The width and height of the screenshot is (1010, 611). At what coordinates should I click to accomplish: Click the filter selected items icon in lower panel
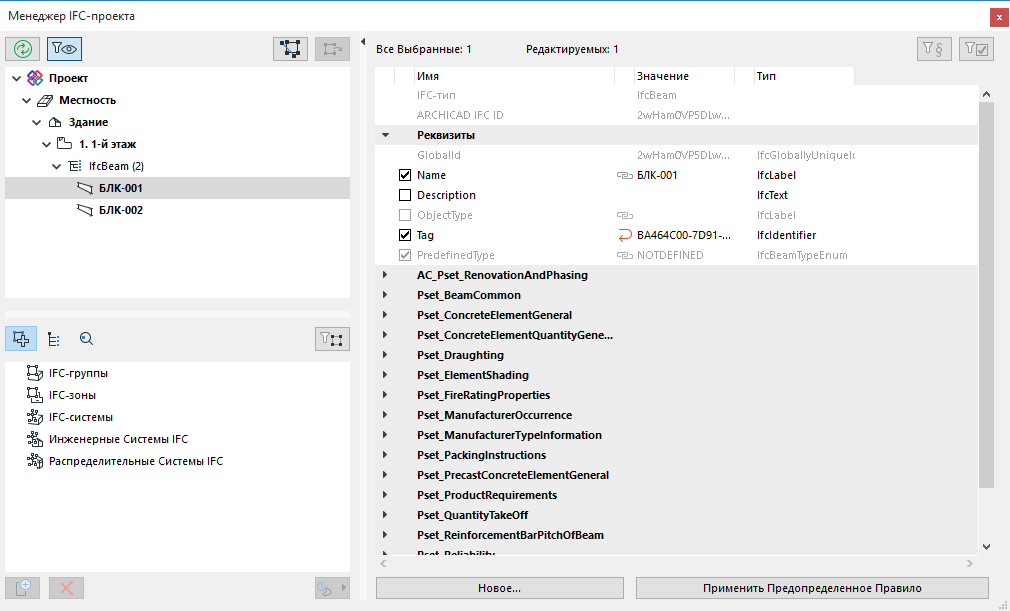tap(333, 339)
